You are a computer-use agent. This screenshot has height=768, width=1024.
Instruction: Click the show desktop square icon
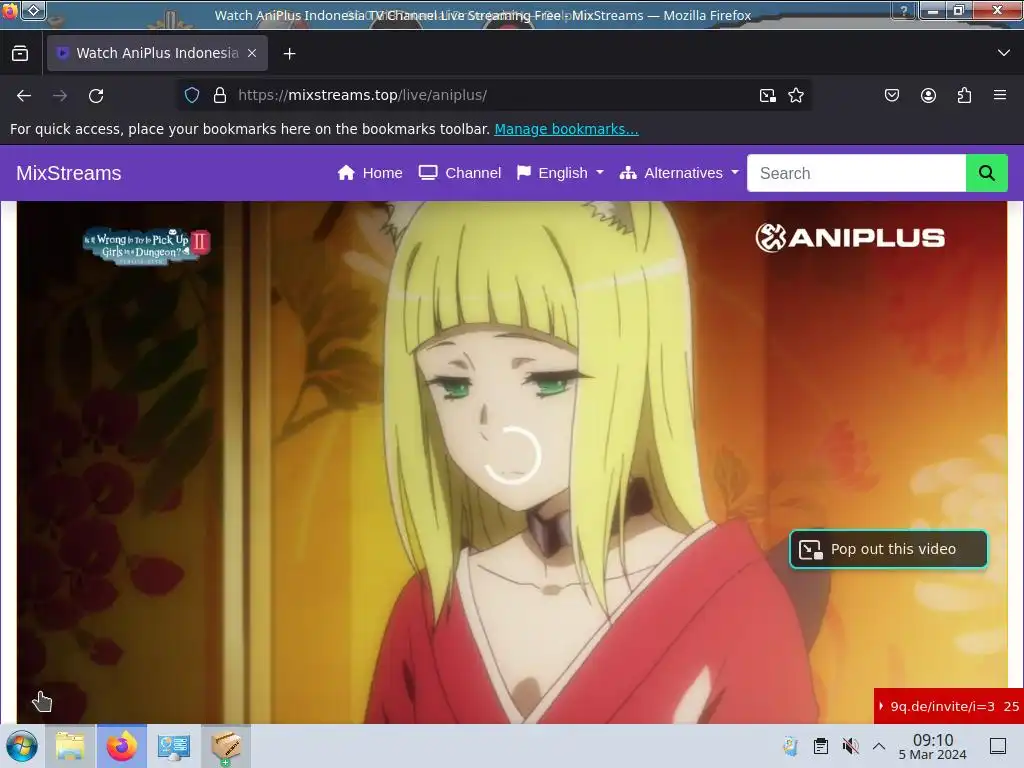click(998, 746)
